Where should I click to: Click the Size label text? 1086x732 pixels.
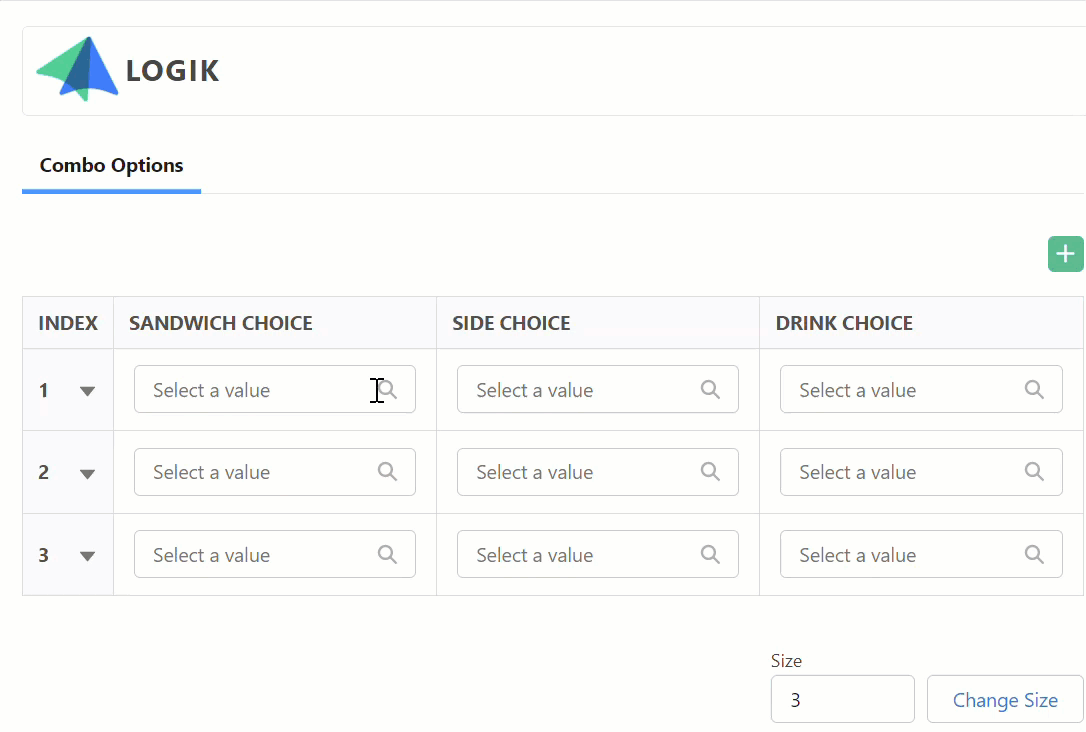point(786,661)
